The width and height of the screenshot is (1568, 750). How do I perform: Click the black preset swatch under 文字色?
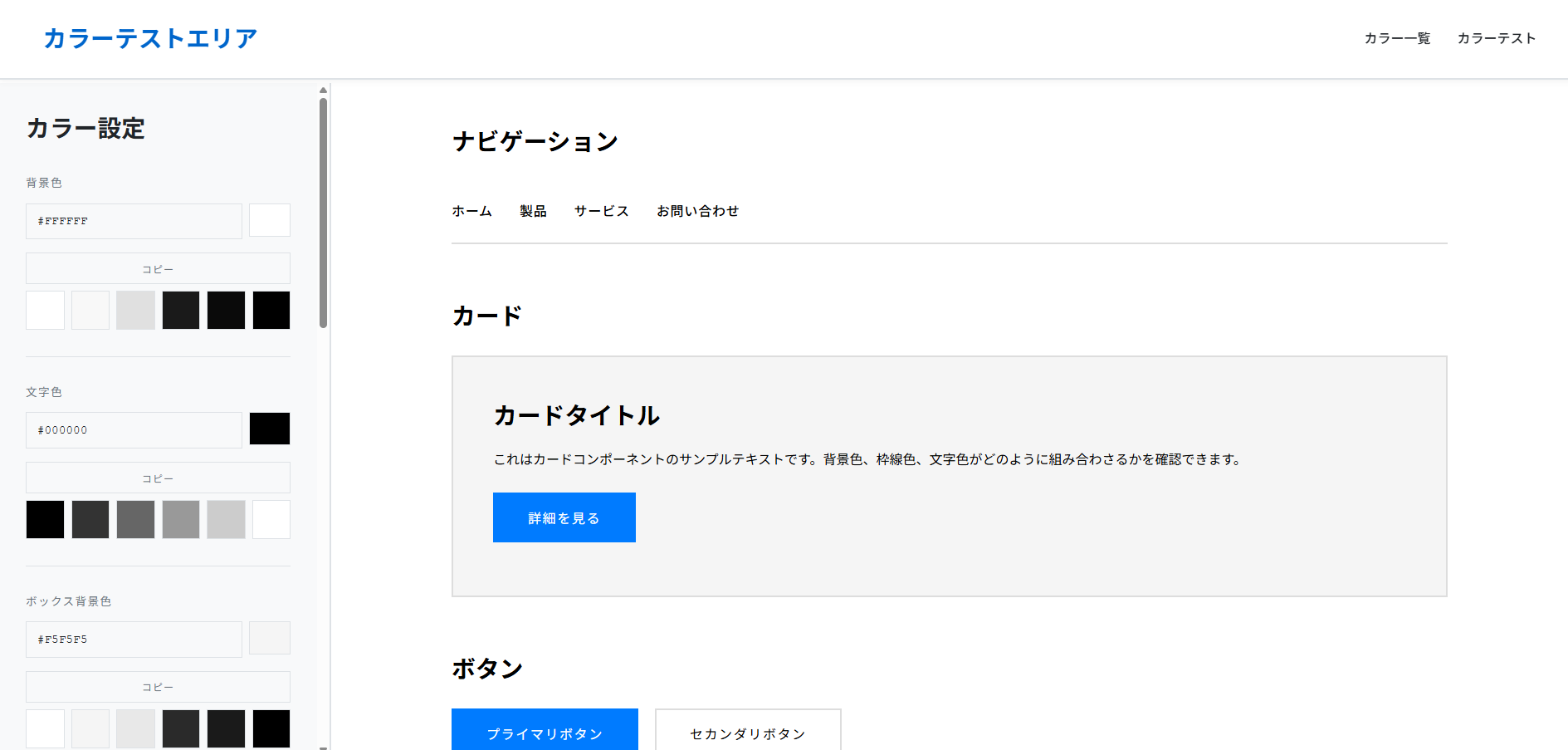[45, 519]
